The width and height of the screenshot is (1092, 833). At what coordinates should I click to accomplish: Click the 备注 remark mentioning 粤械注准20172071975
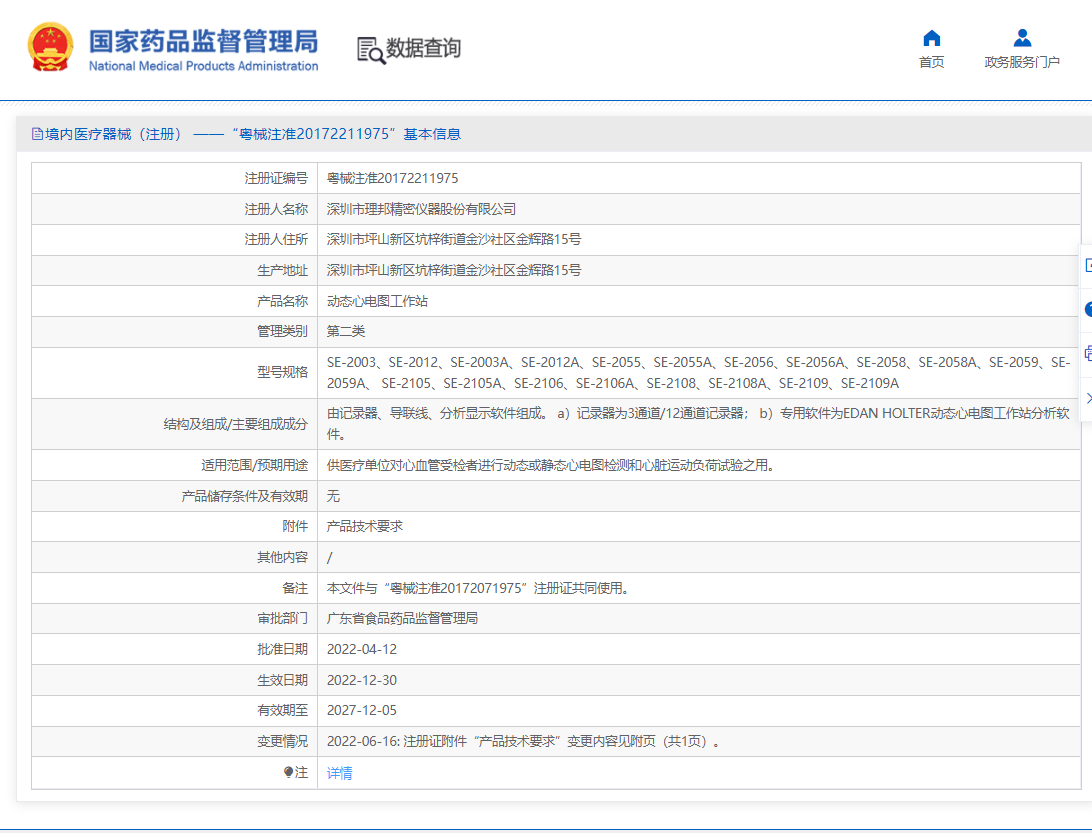click(x=478, y=588)
